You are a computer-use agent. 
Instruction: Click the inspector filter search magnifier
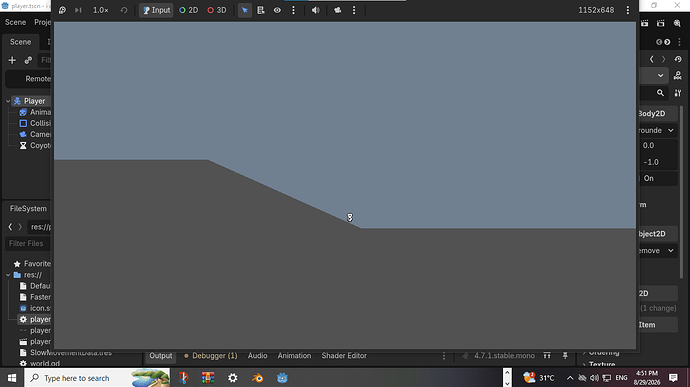click(x=661, y=93)
